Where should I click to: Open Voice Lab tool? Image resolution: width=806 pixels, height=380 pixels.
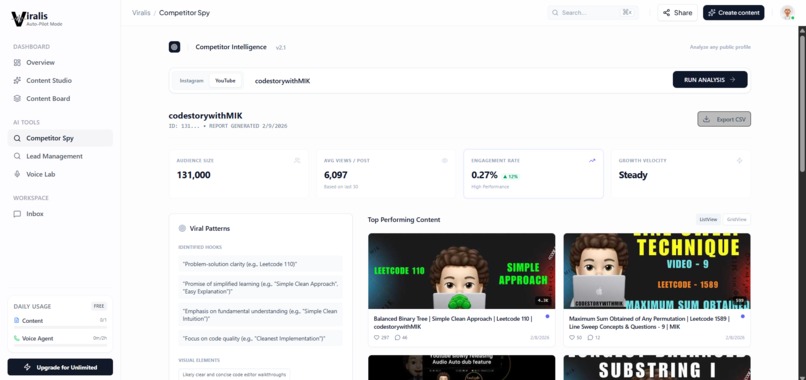click(x=60, y=174)
